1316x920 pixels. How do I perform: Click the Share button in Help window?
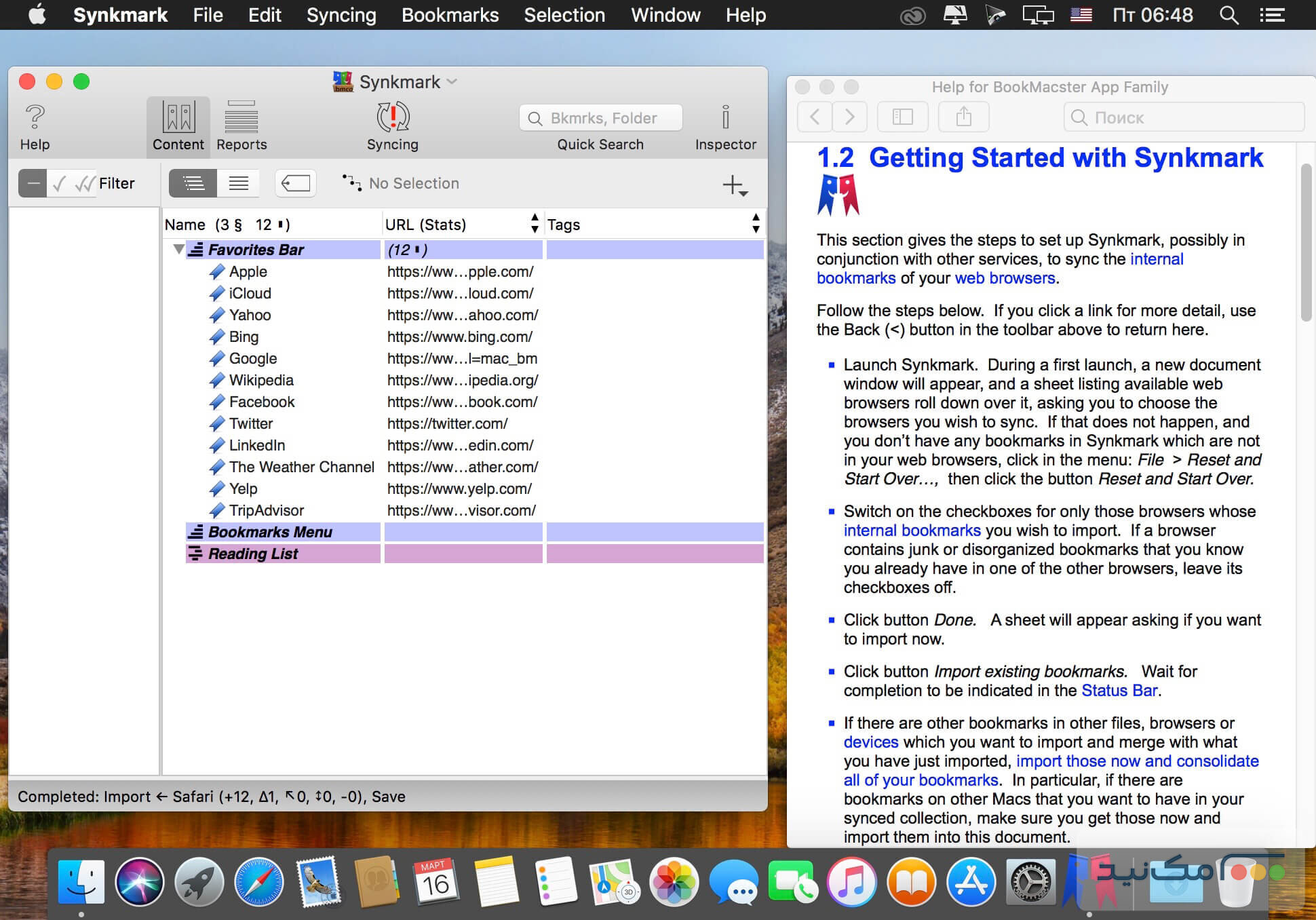click(963, 117)
